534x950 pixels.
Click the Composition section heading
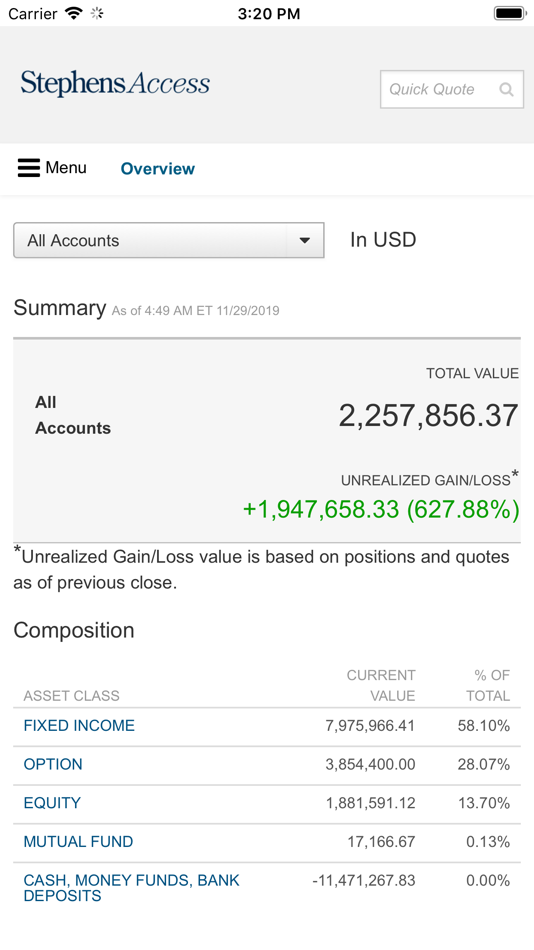[x=74, y=631]
